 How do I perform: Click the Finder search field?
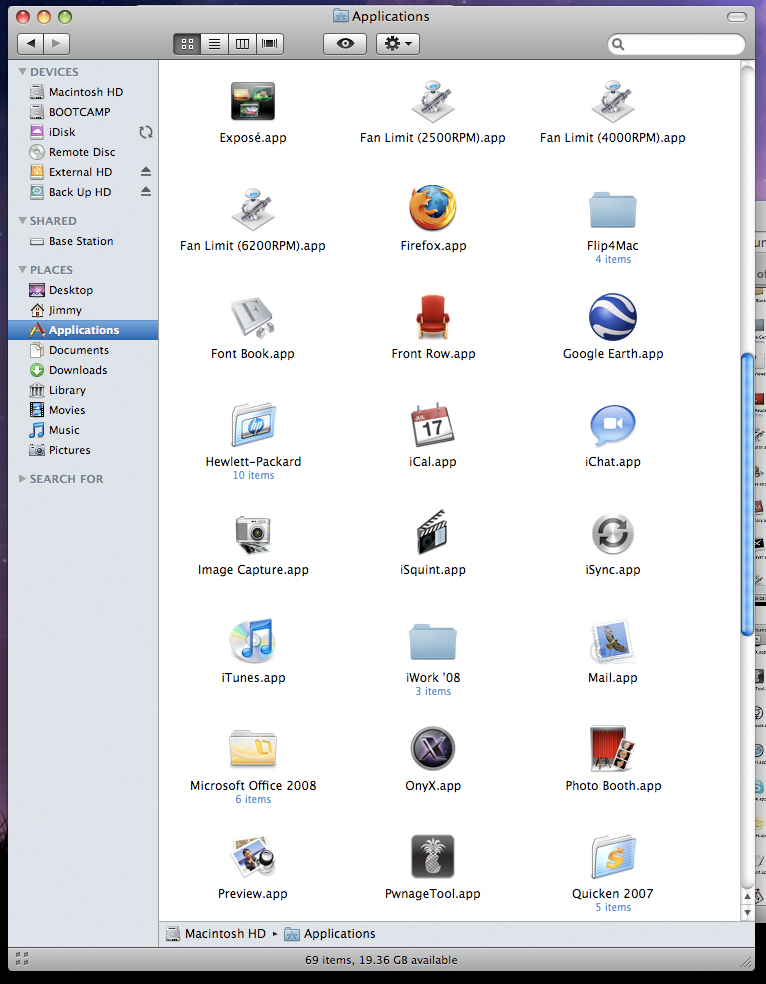pyautogui.click(x=676, y=44)
